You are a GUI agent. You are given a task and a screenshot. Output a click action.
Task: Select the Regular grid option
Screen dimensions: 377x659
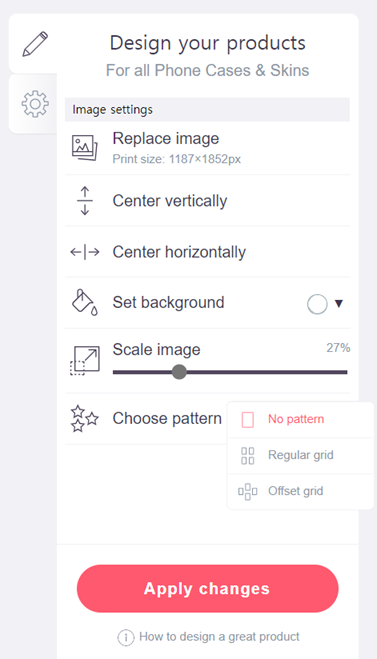pos(300,456)
